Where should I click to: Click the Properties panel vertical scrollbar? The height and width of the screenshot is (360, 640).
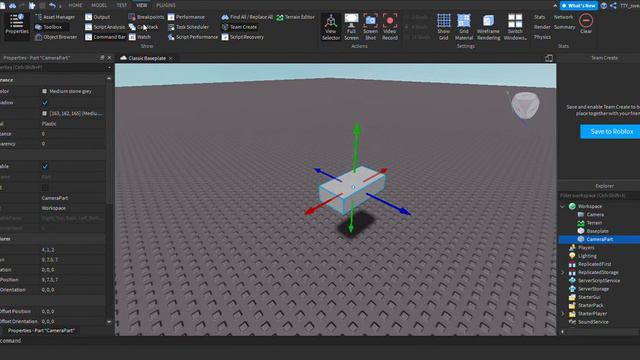109,141
